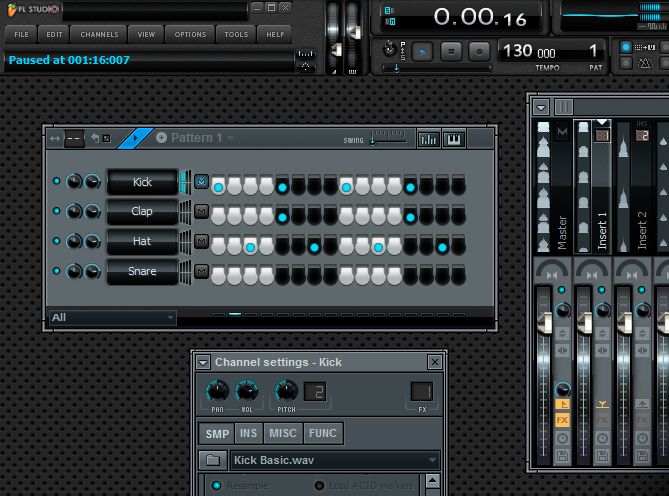Click the PITCH knob in Channel settings
669x496 pixels.
[x=286, y=391]
